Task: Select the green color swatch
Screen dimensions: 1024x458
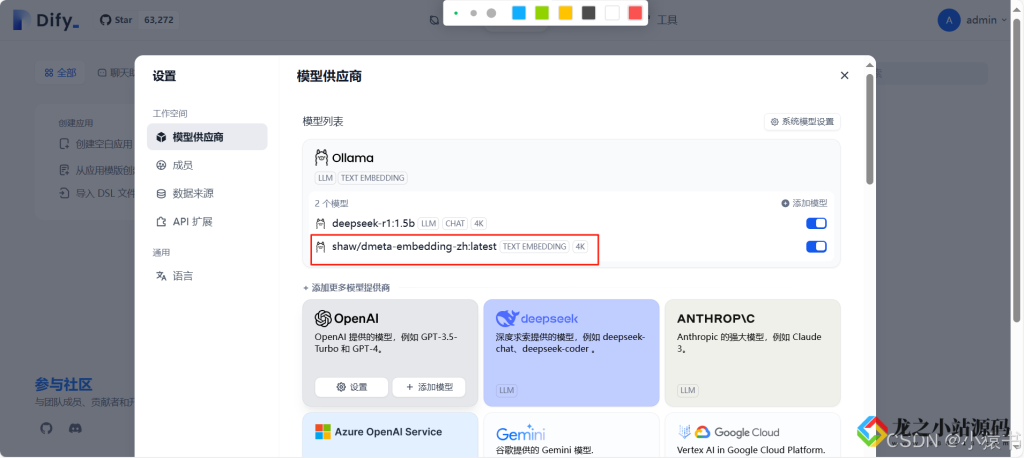Action: 542,12
